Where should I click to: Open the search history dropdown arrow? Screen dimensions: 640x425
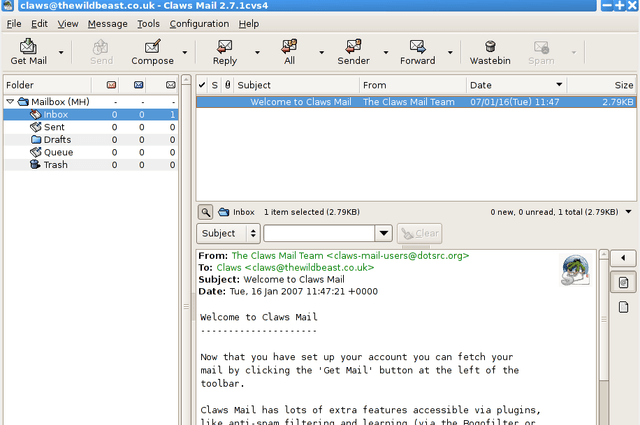coord(384,233)
